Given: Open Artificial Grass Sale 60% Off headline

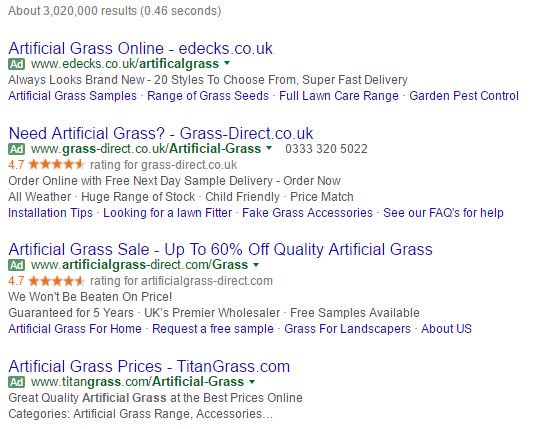Looking at the screenshot, I should point(220,249).
